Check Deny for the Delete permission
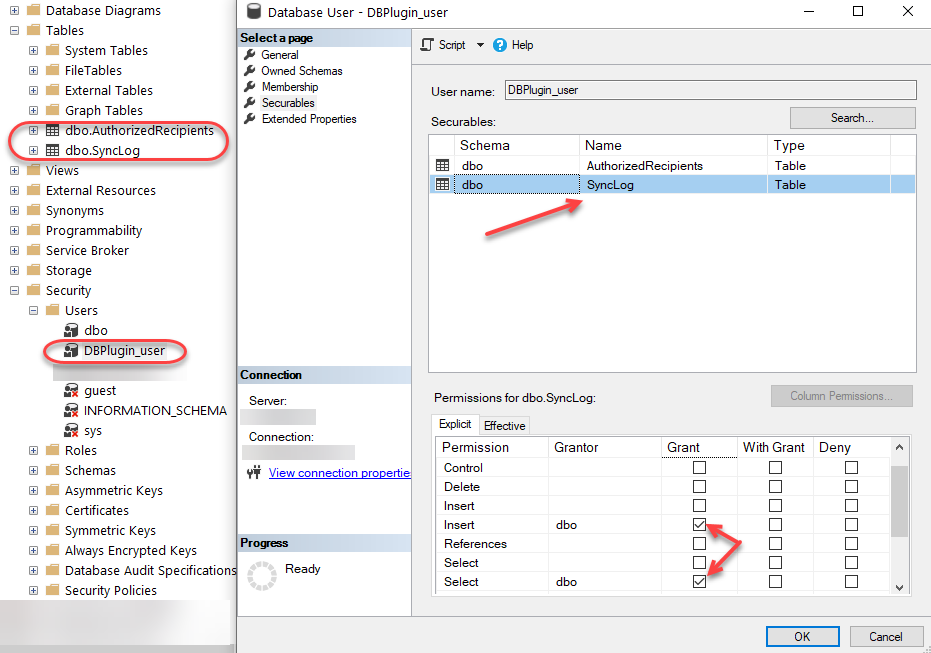Viewport: 931px width, 653px height. click(851, 486)
